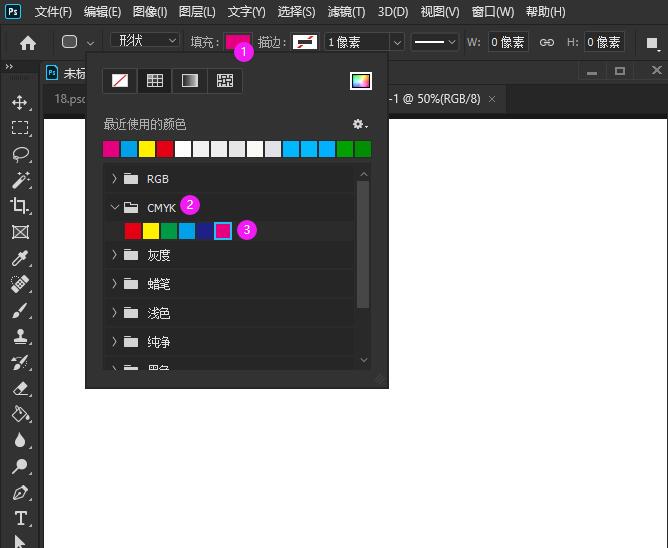The image size is (668, 548).
Task: Select the History Brush tool
Action: click(20, 363)
